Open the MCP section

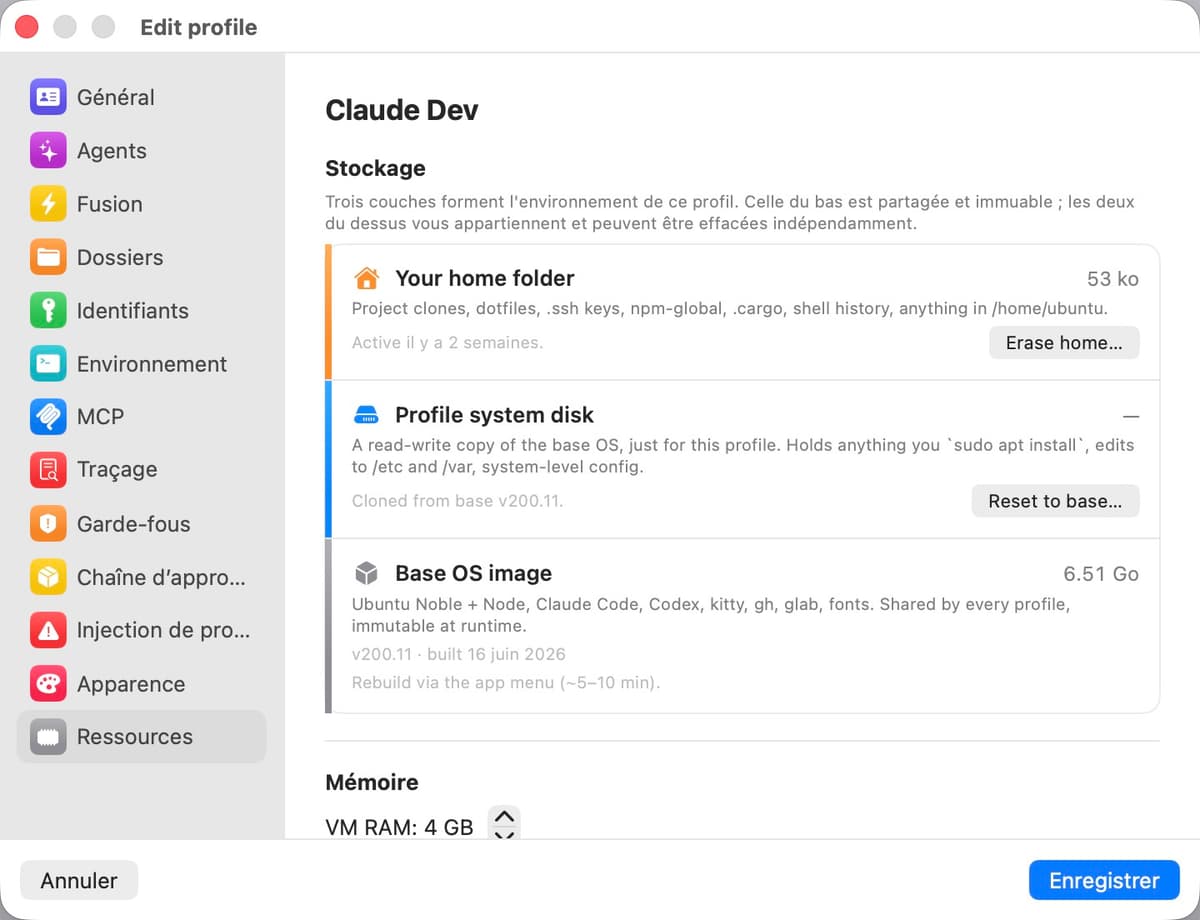[x=141, y=417]
